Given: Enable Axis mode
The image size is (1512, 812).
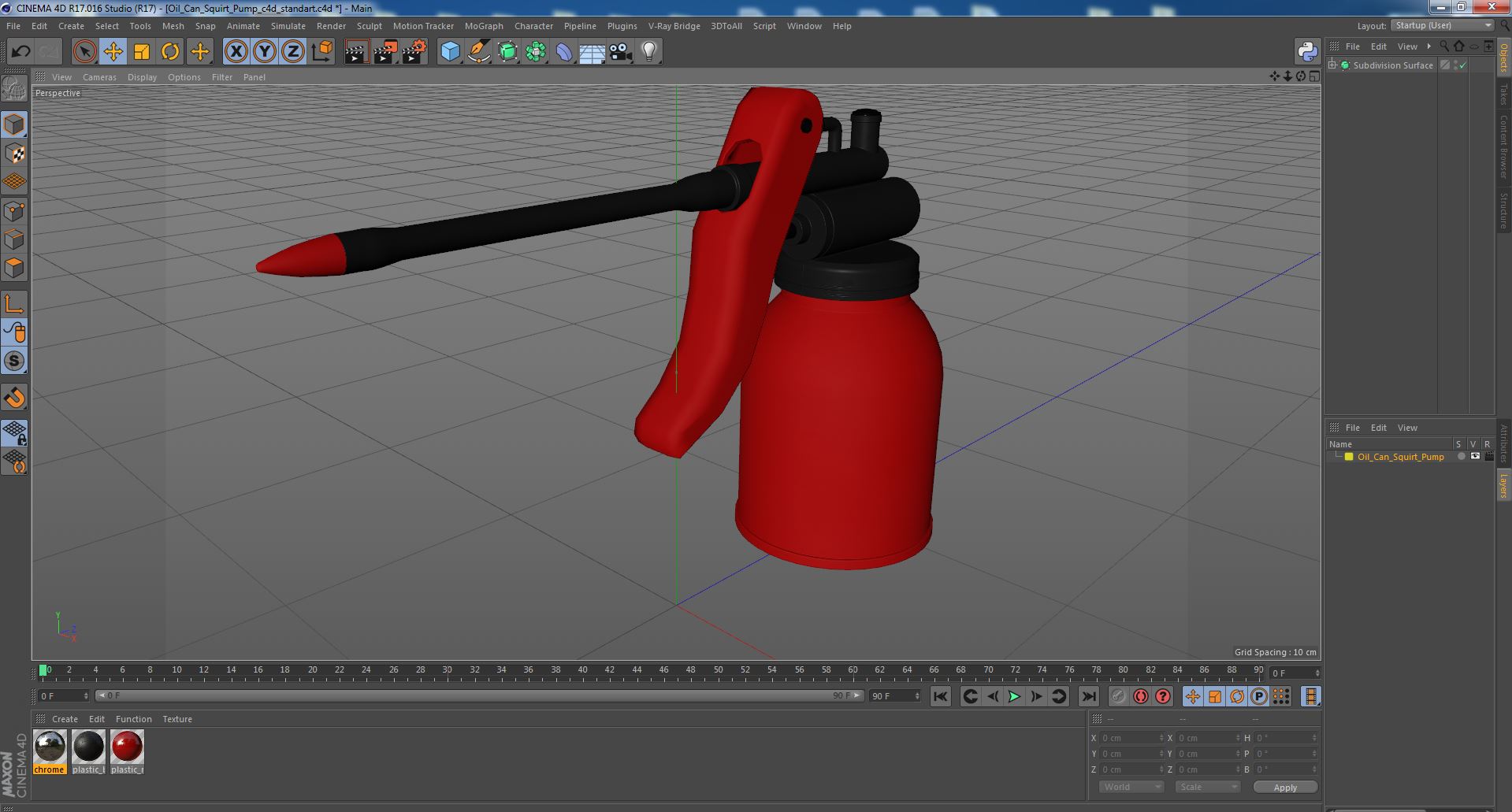Looking at the screenshot, I should click(x=14, y=304).
